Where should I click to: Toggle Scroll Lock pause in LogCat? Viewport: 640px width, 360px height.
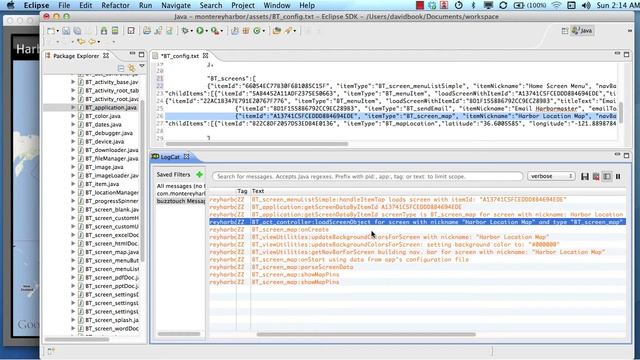click(618, 176)
